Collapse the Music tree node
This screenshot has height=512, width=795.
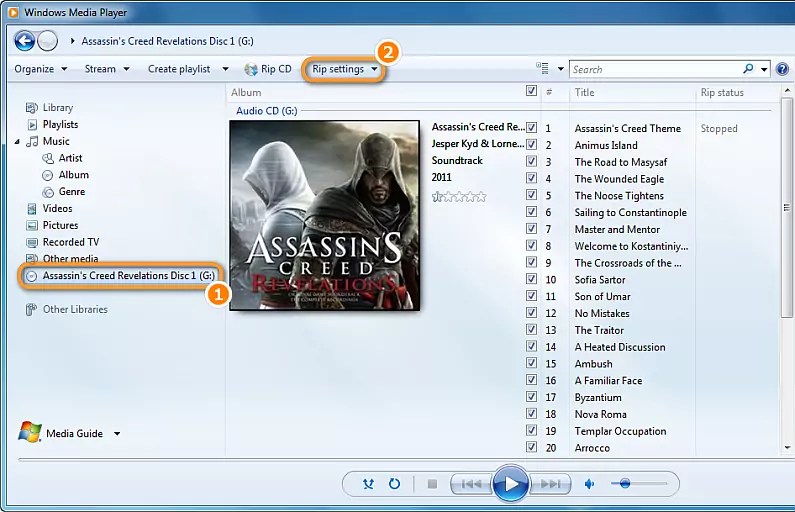(17, 142)
